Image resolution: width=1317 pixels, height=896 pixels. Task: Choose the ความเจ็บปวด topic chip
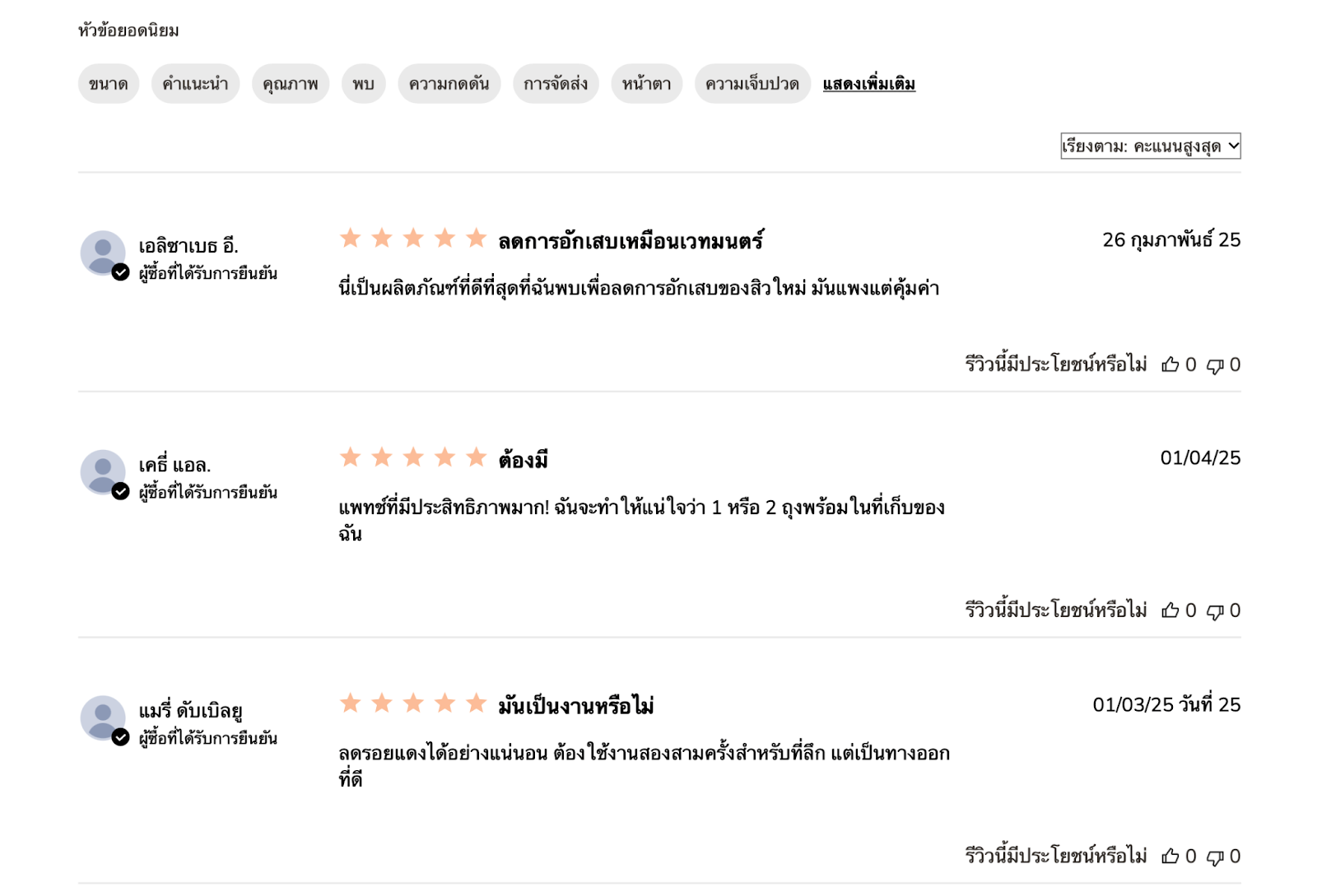tap(752, 84)
